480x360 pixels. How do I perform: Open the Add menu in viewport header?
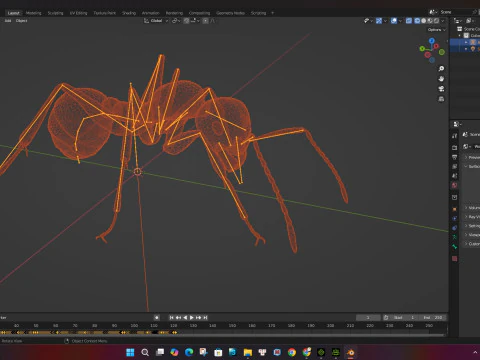coord(8,21)
